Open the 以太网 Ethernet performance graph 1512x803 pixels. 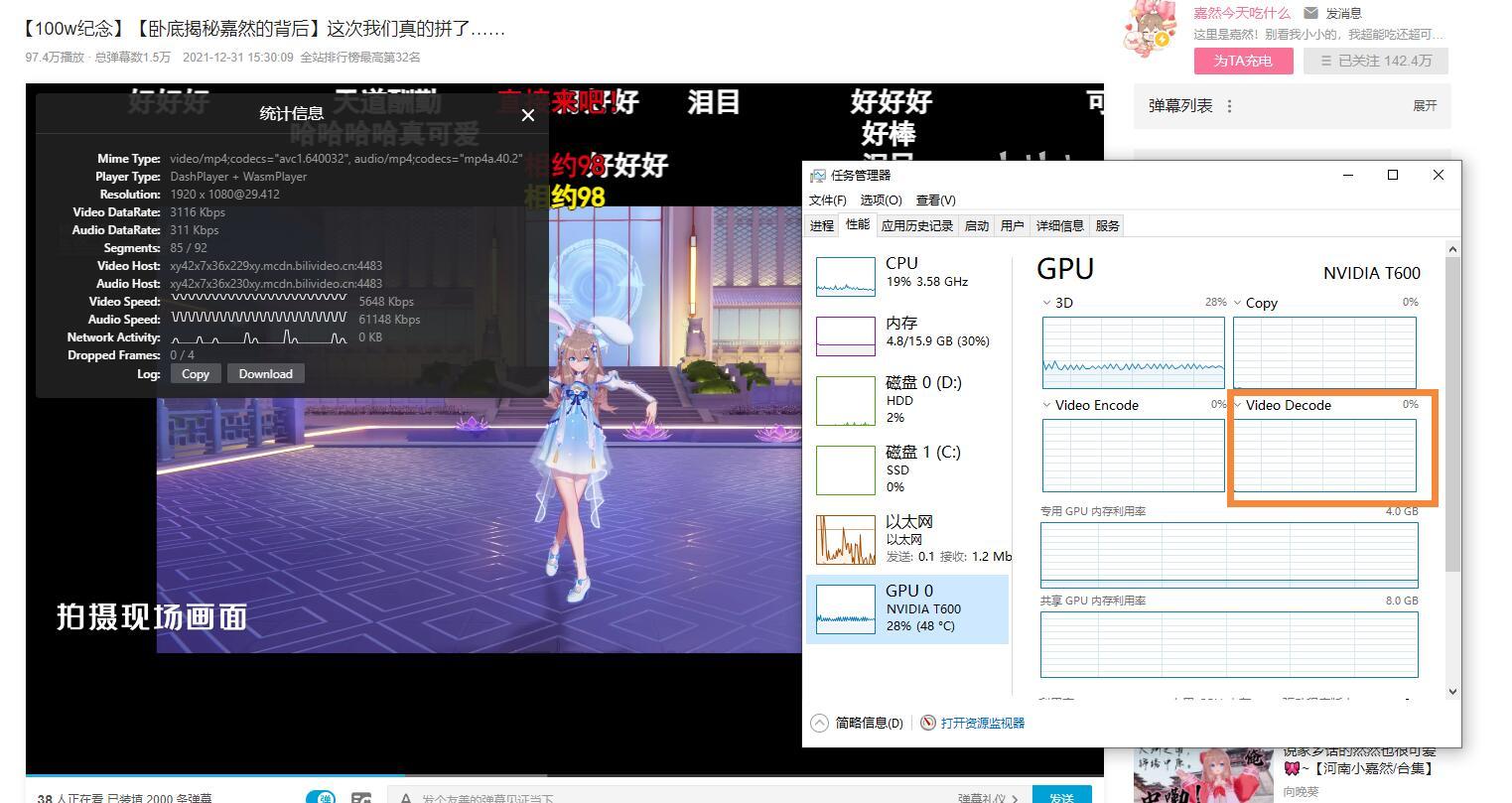click(845, 539)
